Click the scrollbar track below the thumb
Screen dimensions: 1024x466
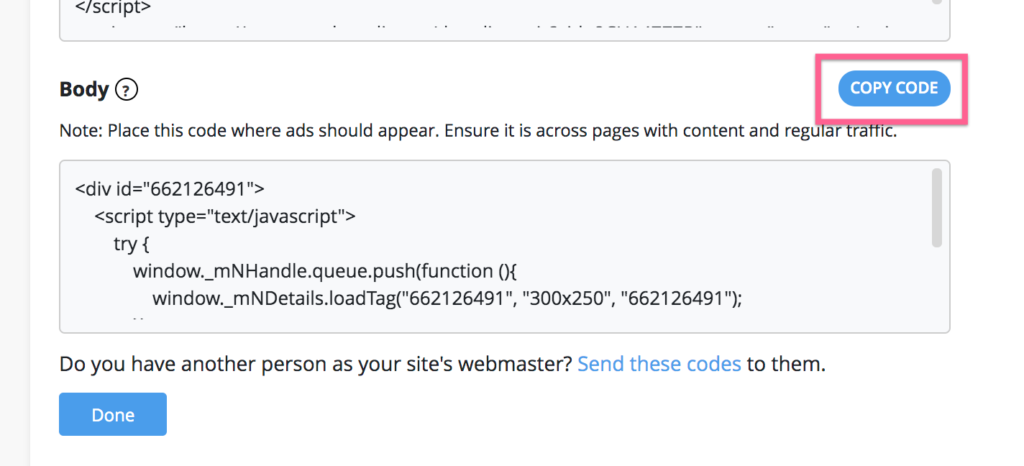[936, 287]
